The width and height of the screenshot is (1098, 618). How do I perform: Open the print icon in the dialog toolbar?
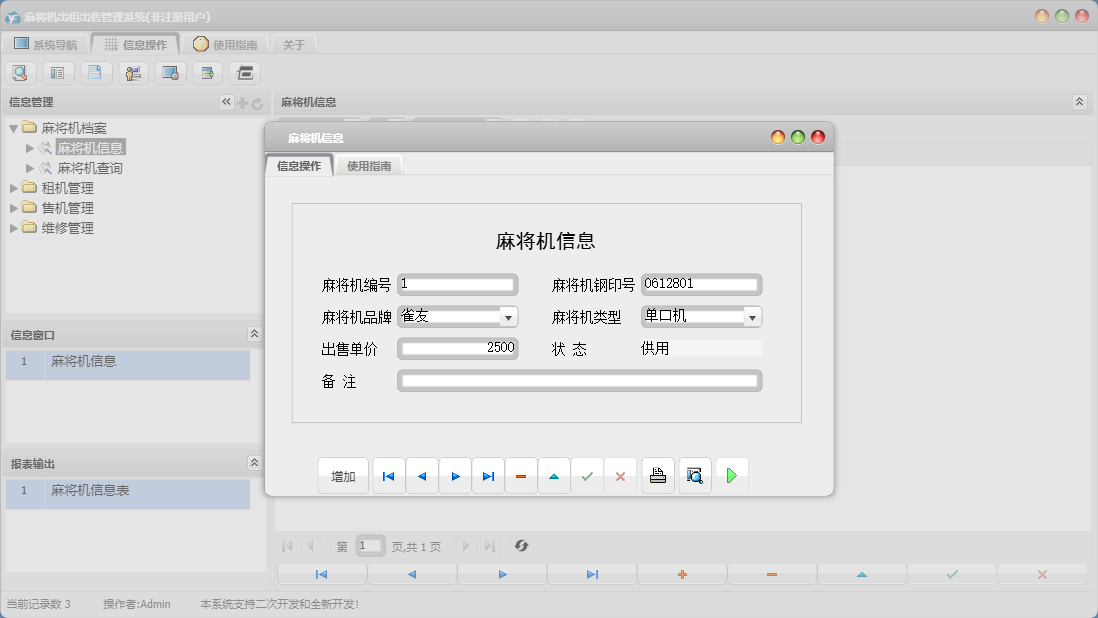pyautogui.click(x=658, y=475)
